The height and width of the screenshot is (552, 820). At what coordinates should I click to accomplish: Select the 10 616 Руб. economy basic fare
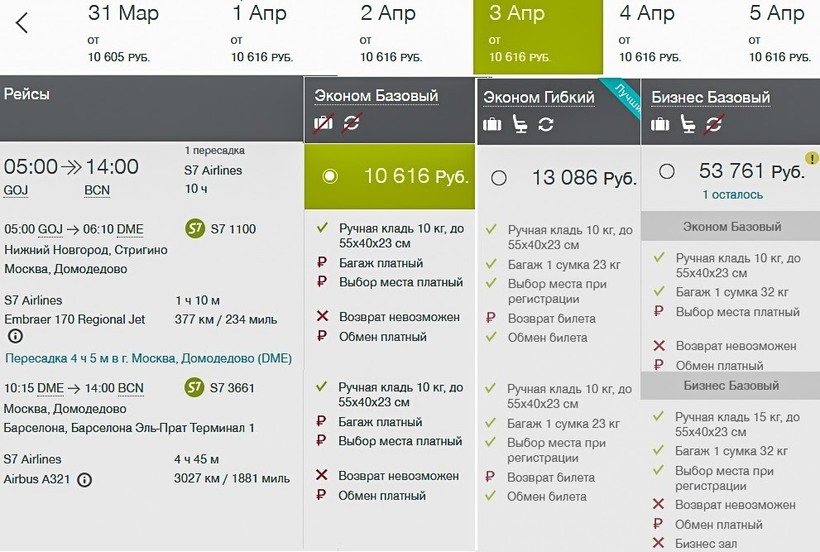(x=330, y=176)
